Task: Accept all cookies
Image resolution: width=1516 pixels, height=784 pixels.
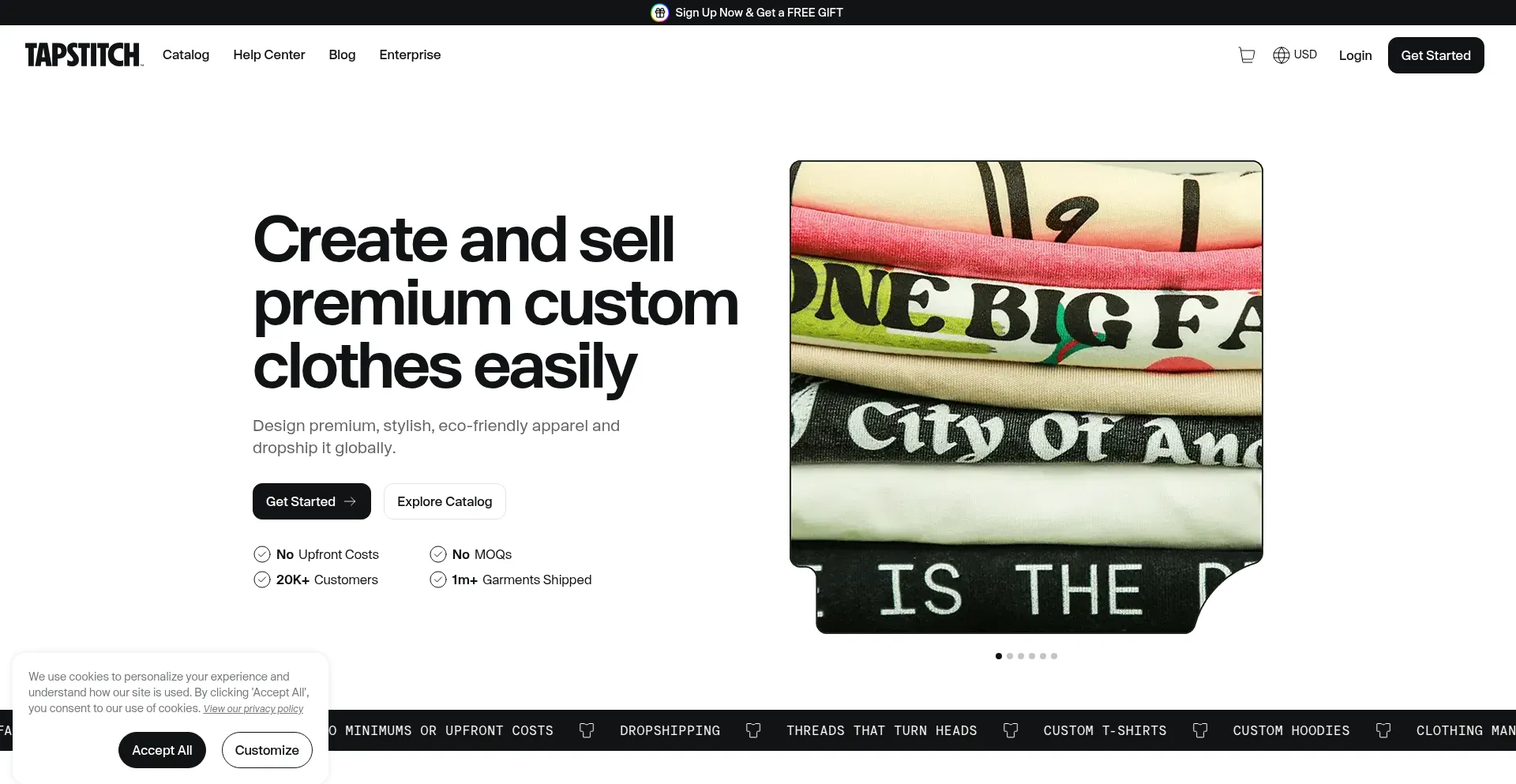Action: 162,750
